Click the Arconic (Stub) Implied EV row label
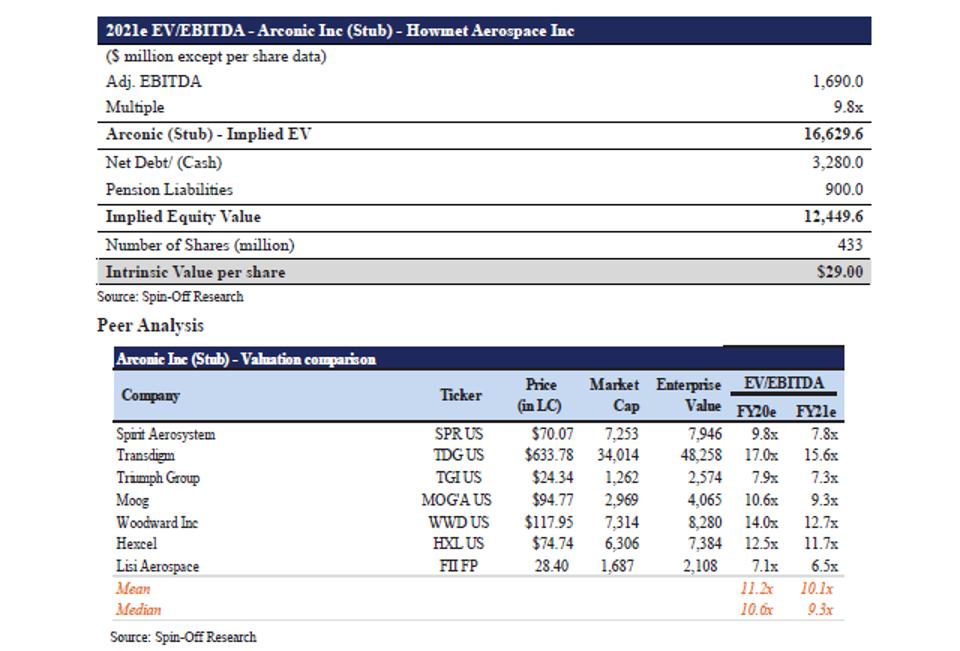This screenshot has height=651, width=960. point(208,135)
